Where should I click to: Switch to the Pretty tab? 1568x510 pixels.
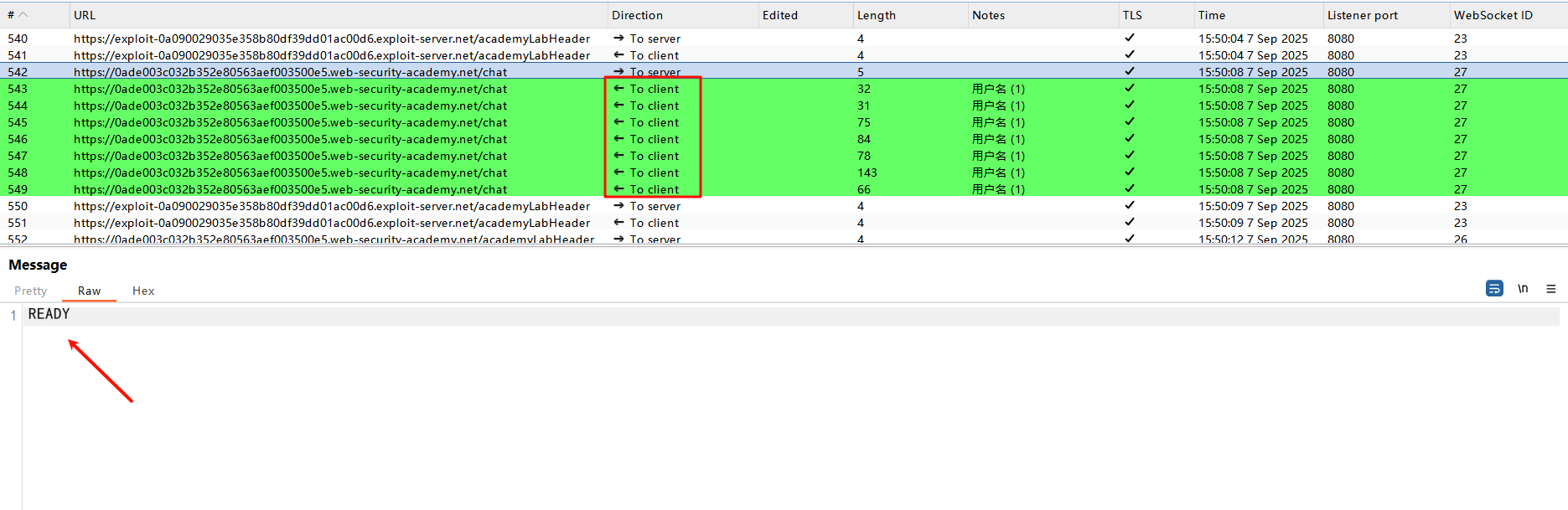(x=31, y=291)
